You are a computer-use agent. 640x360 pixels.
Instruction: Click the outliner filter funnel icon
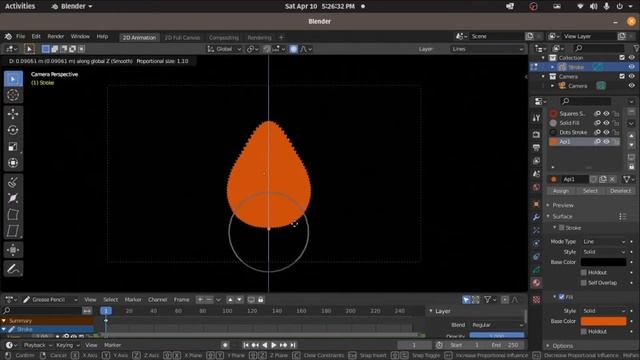pos(636,48)
